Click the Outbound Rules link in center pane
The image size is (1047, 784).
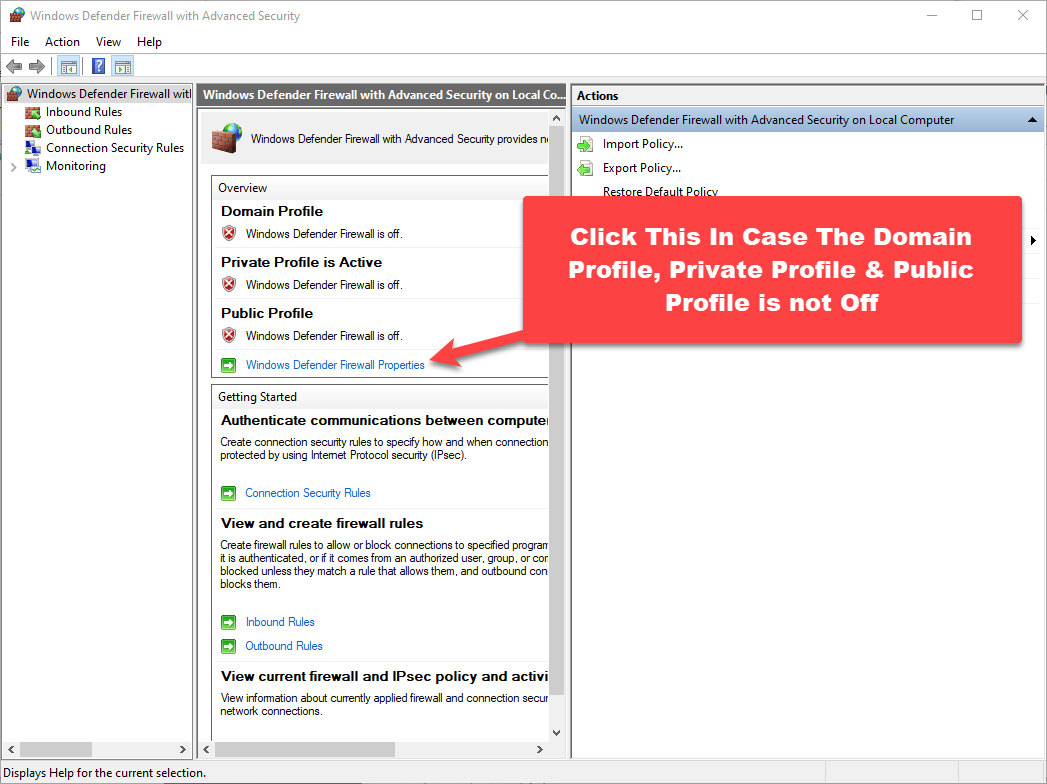click(284, 646)
